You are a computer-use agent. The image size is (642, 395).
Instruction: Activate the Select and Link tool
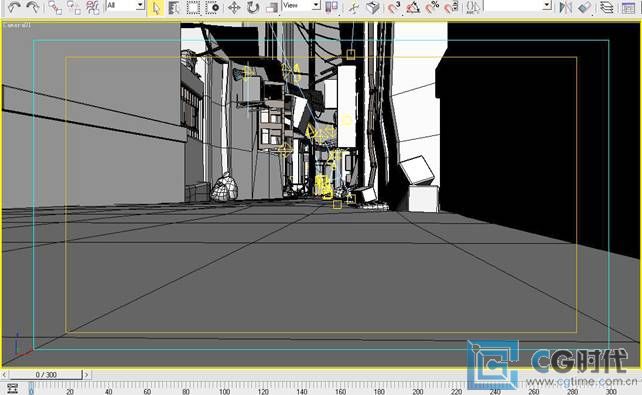[x=55, y=7]
